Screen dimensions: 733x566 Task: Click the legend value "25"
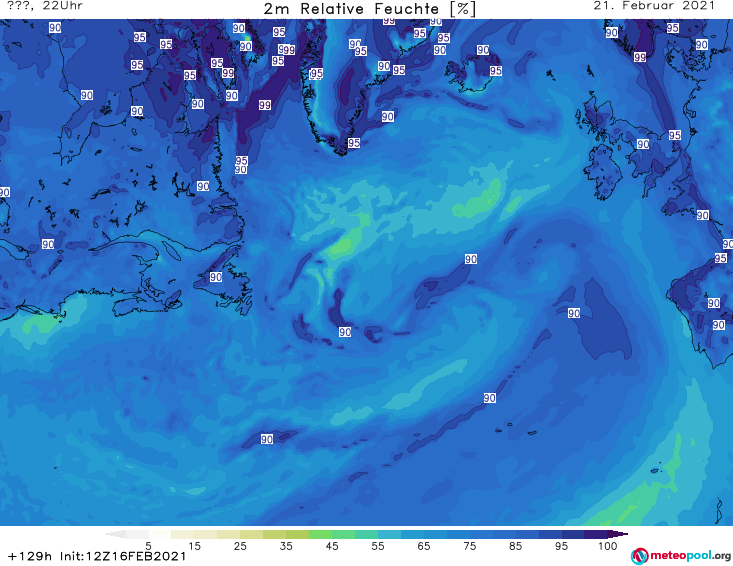(x=240, y=546)
